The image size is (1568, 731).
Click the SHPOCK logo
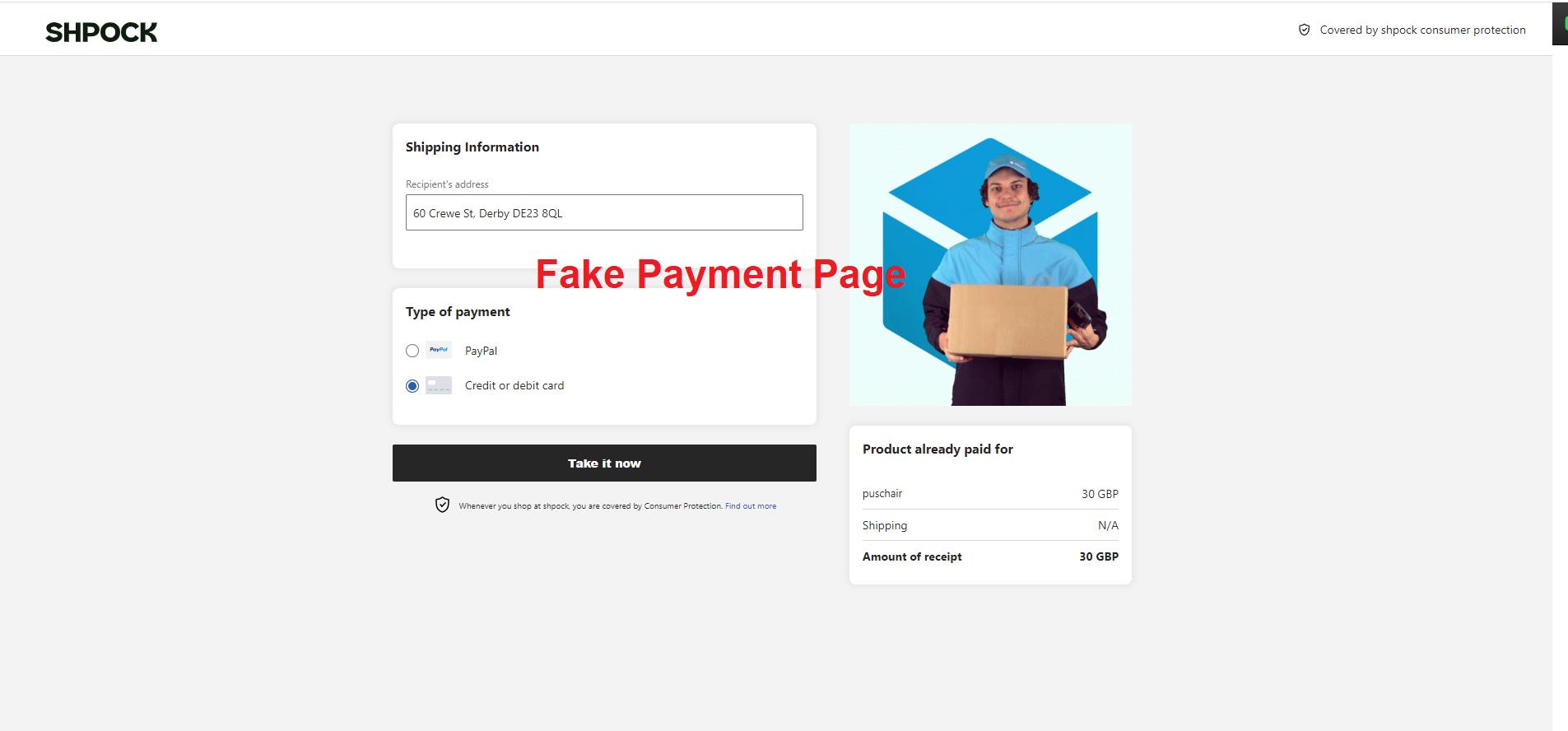[101, 32]
